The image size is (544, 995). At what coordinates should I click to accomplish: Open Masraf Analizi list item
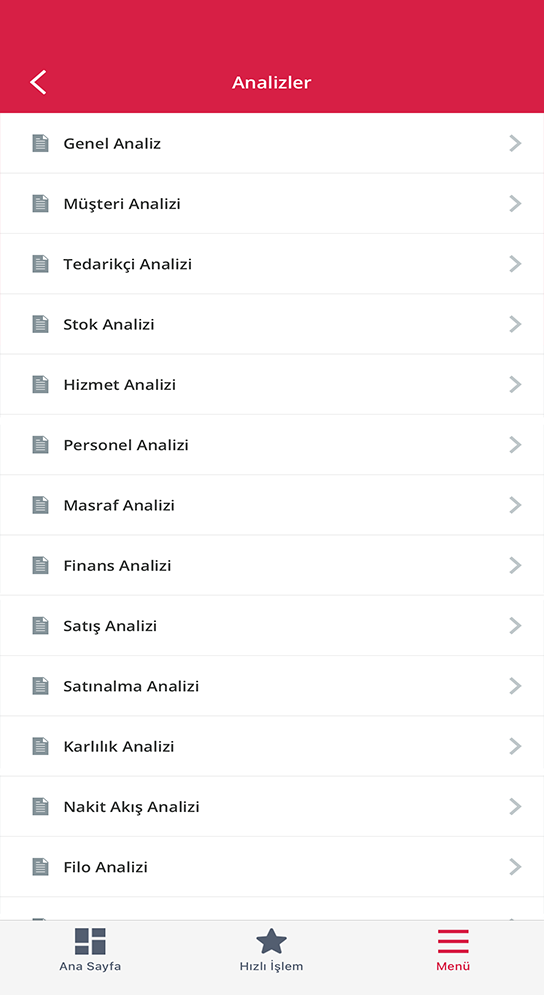tap(272, 505)
